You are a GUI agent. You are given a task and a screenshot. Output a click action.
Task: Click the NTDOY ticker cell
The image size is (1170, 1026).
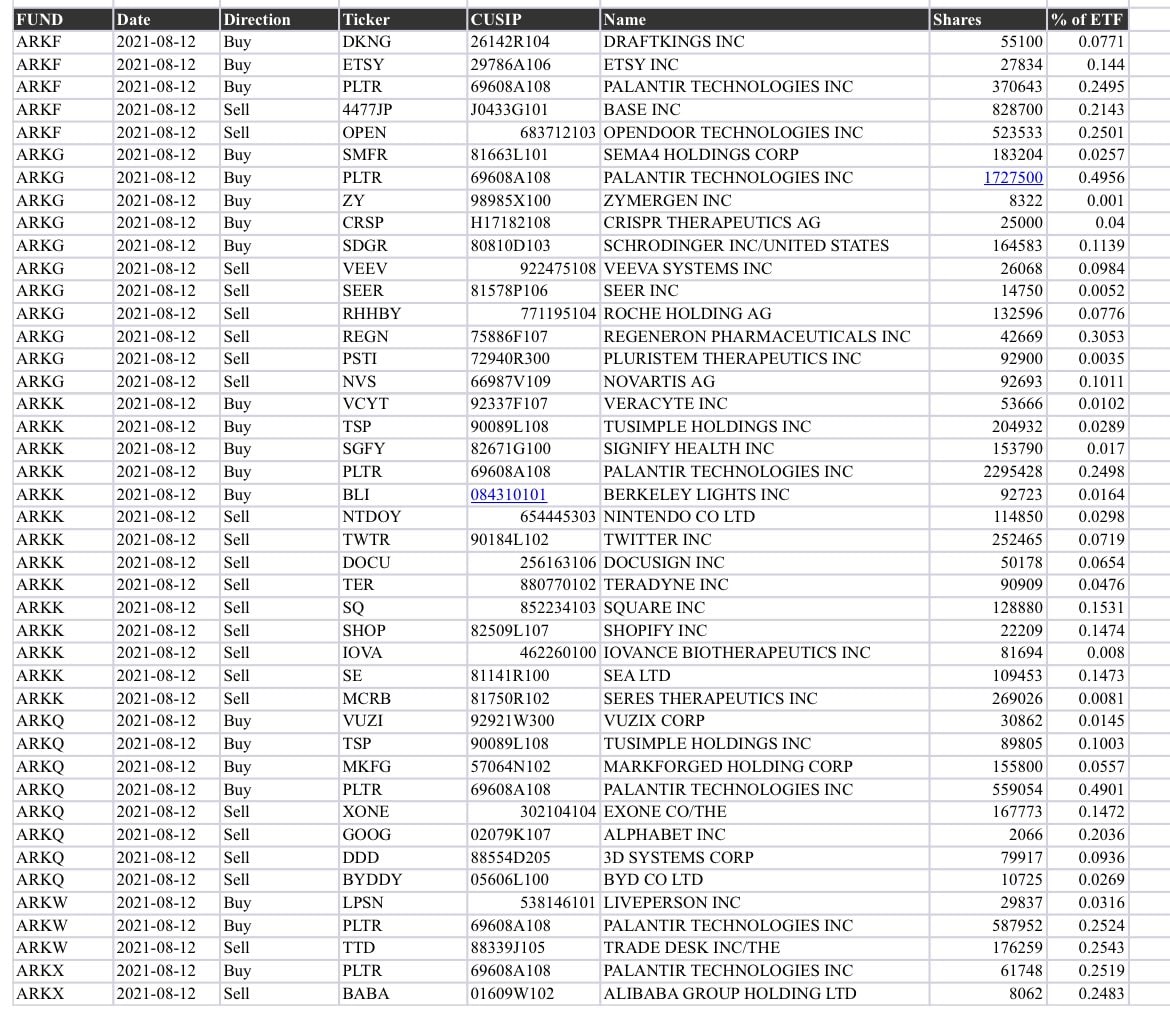pos(403,517)
